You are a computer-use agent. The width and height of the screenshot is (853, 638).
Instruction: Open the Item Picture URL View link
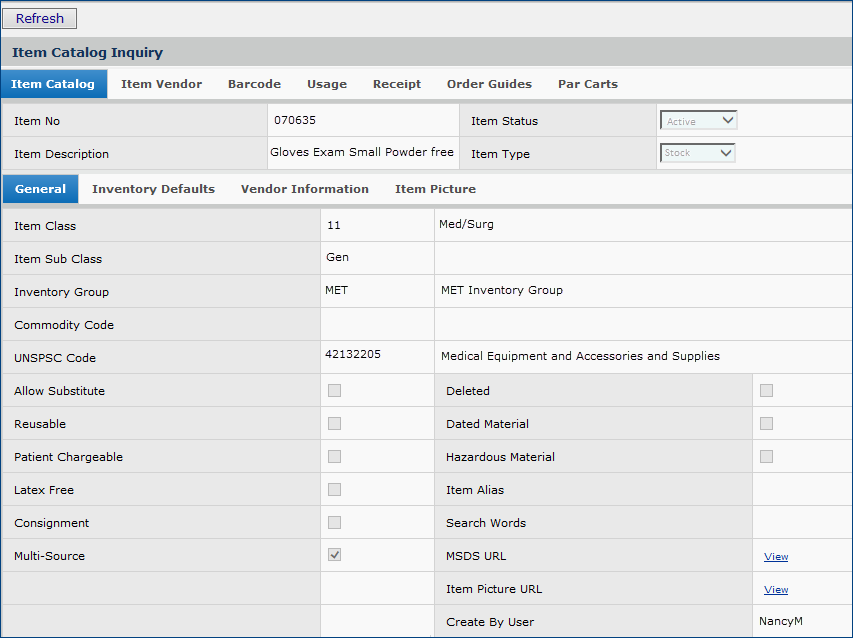[776, 590]
